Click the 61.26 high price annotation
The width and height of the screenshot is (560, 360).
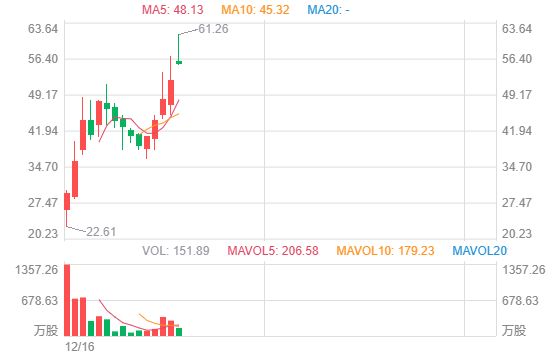tap(213, 29)
